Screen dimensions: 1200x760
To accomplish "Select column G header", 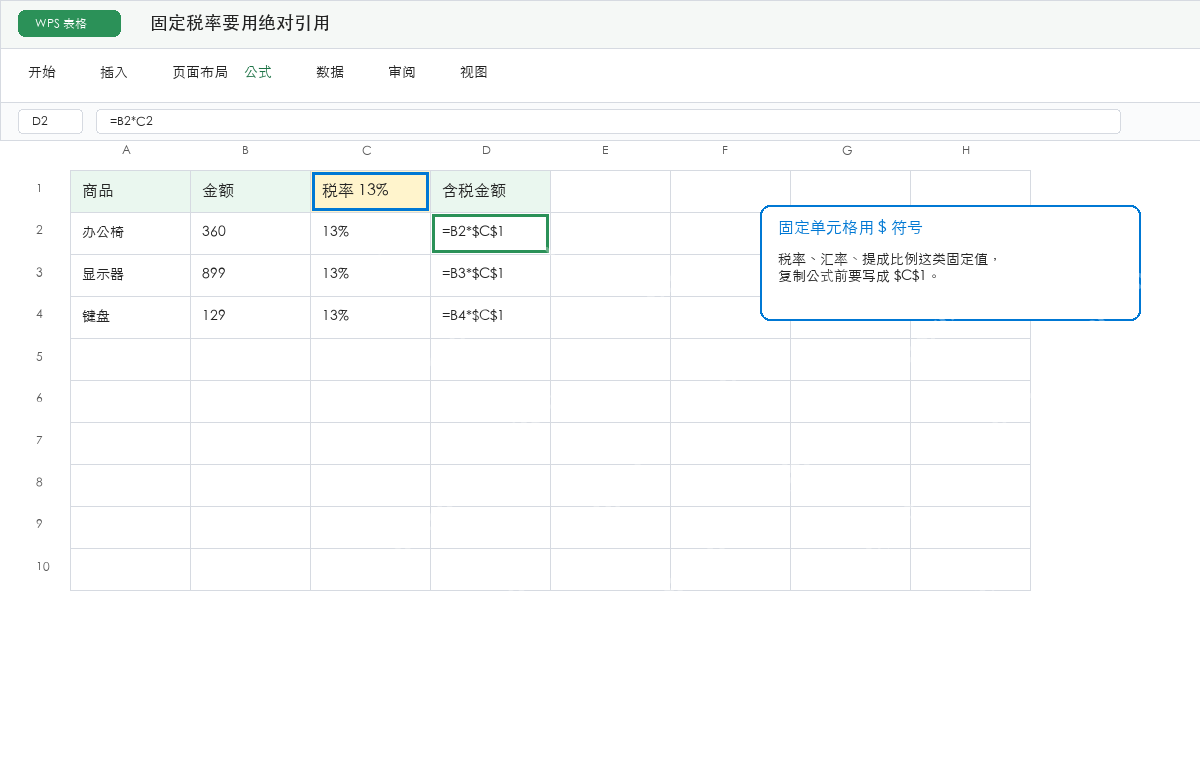I will pyautogui.click(x=847, y=151).
